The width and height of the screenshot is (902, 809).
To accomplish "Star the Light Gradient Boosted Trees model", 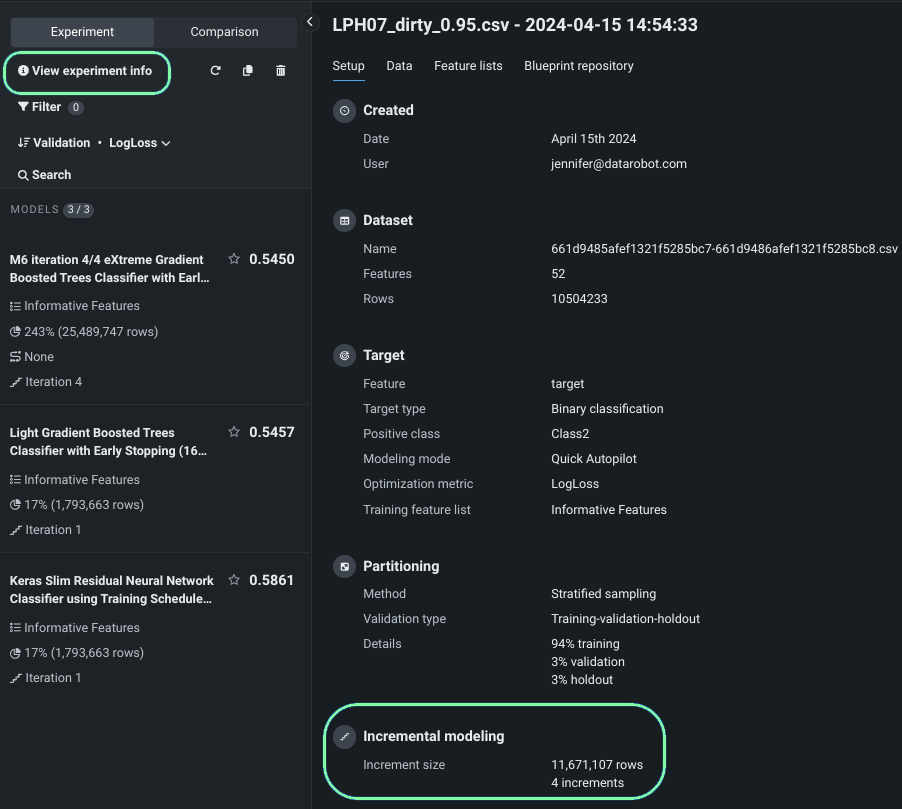I will [234, 432].
